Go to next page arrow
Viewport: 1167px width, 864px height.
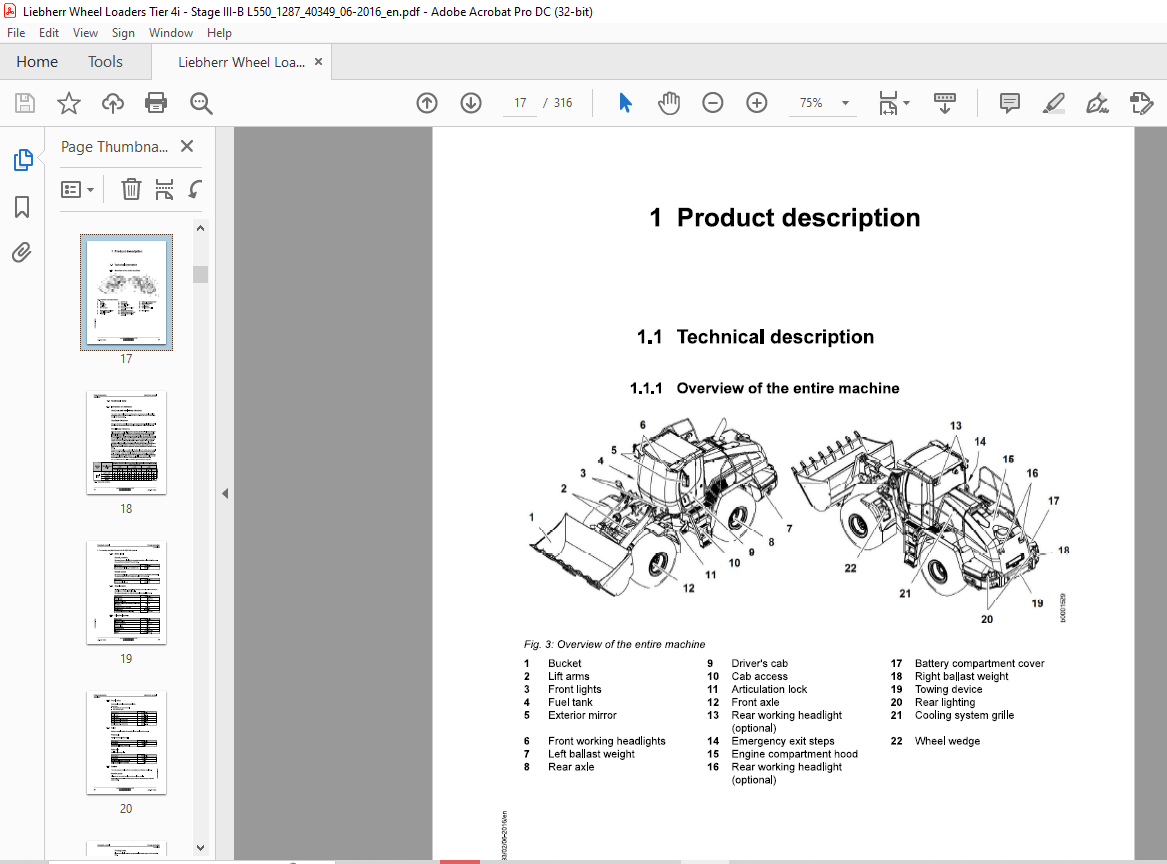coord(470,103)
